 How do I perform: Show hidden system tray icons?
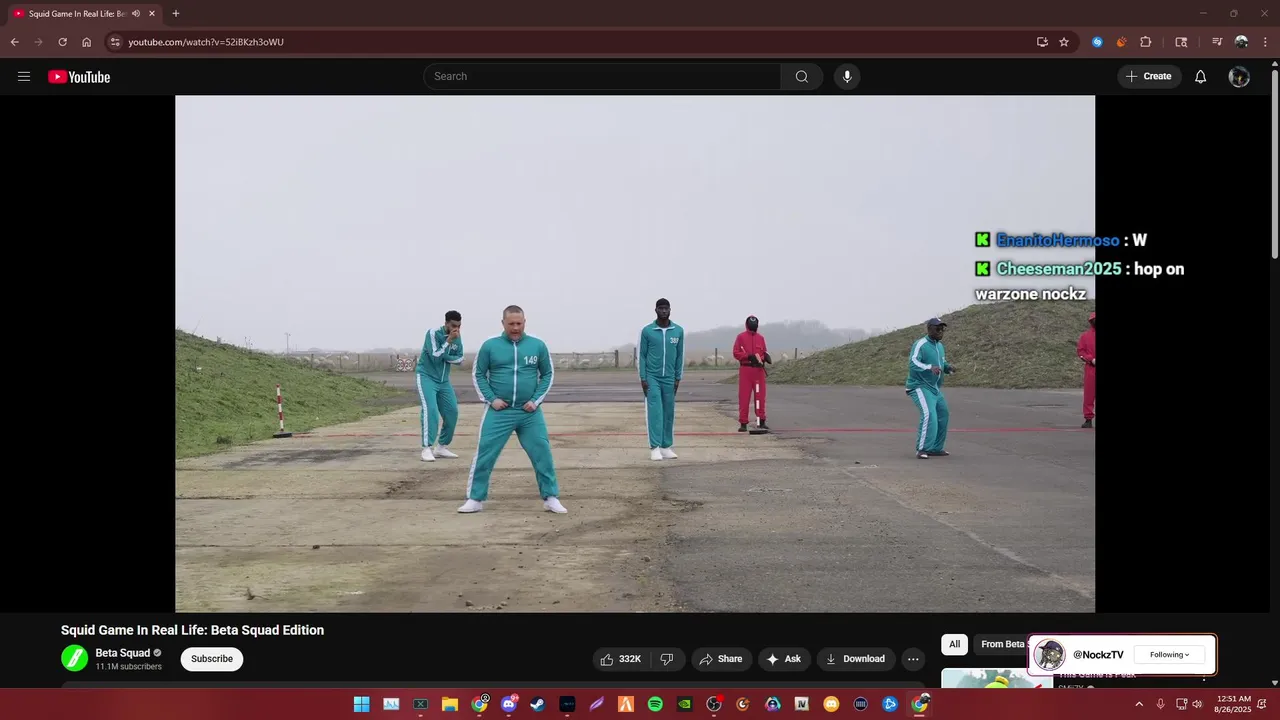click(1138, 704)
